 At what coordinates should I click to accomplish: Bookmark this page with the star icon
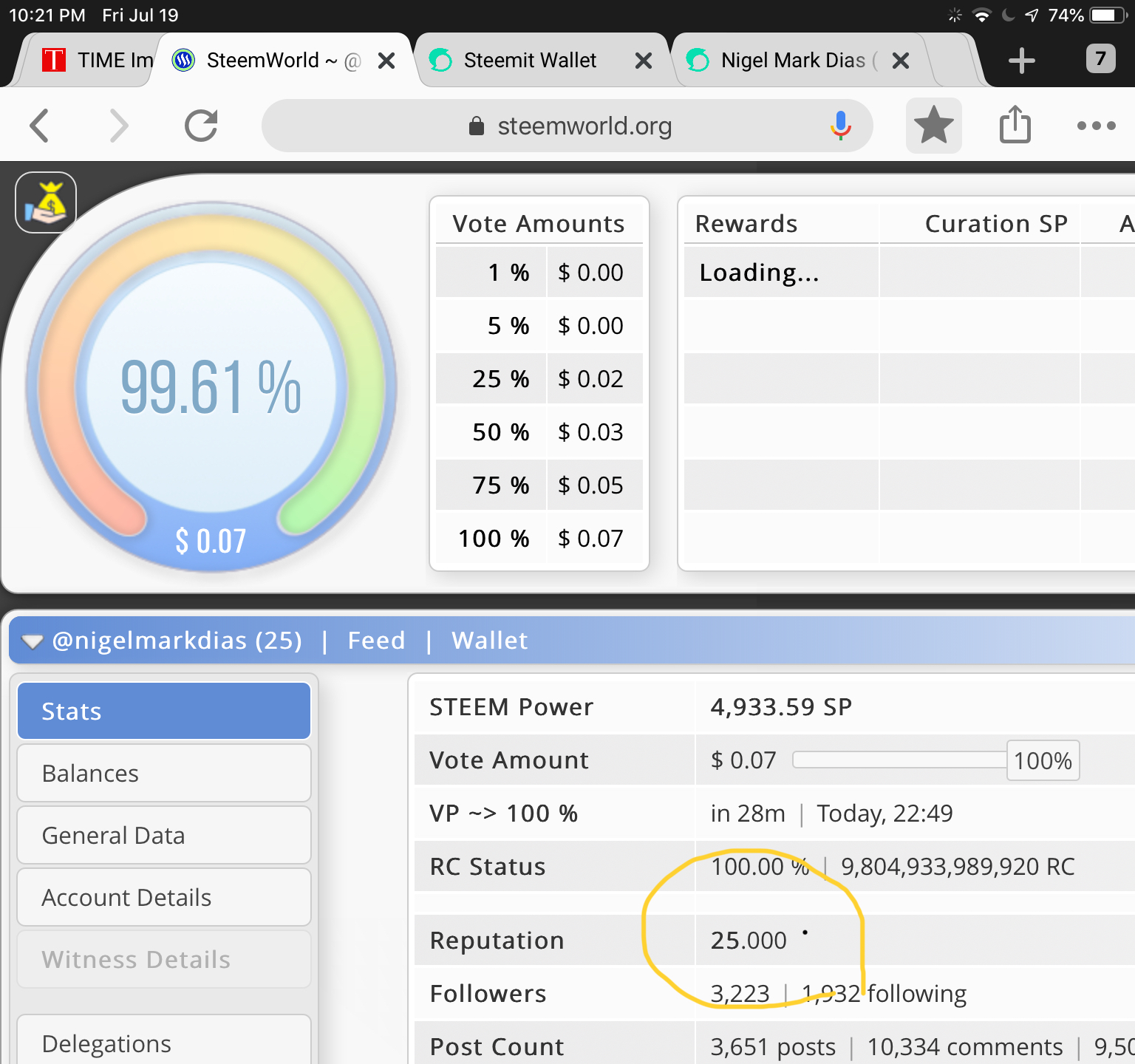click(x=934, y=126)
